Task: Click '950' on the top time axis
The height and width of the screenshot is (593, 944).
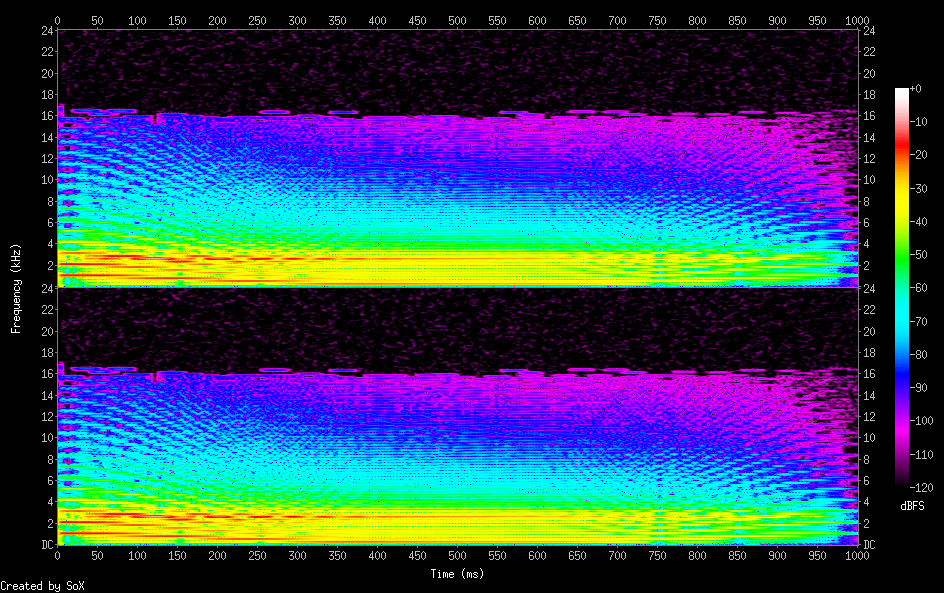Action: point(817,20)
